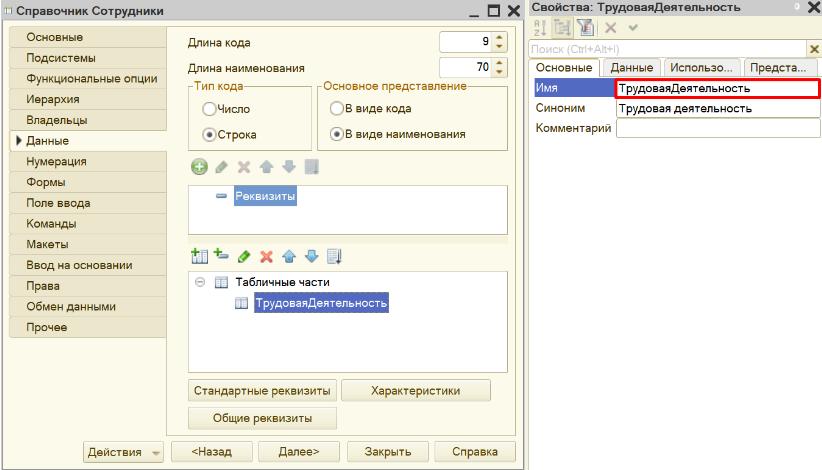822x470 pixels.
Task: Increase Длина кода value
Action: point(500,37)
